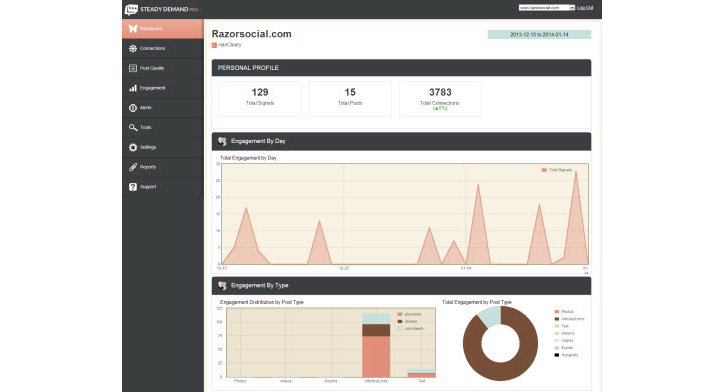Screen dimensions: 724x392
Task: Open the Post Quality icon
Action: (133, 68)
